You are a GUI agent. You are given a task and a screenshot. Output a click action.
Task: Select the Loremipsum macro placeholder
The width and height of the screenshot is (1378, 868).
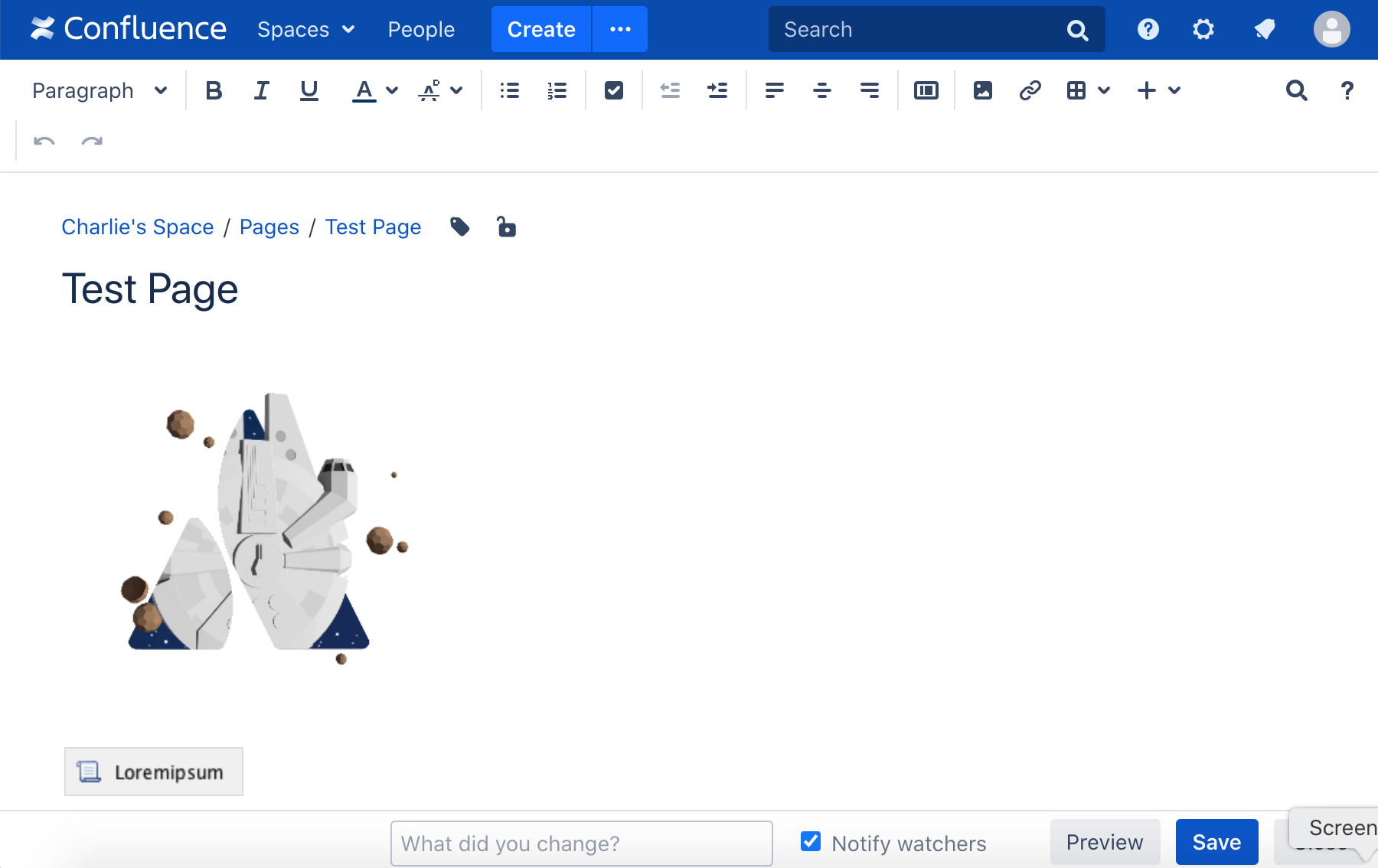pos(154,772)
